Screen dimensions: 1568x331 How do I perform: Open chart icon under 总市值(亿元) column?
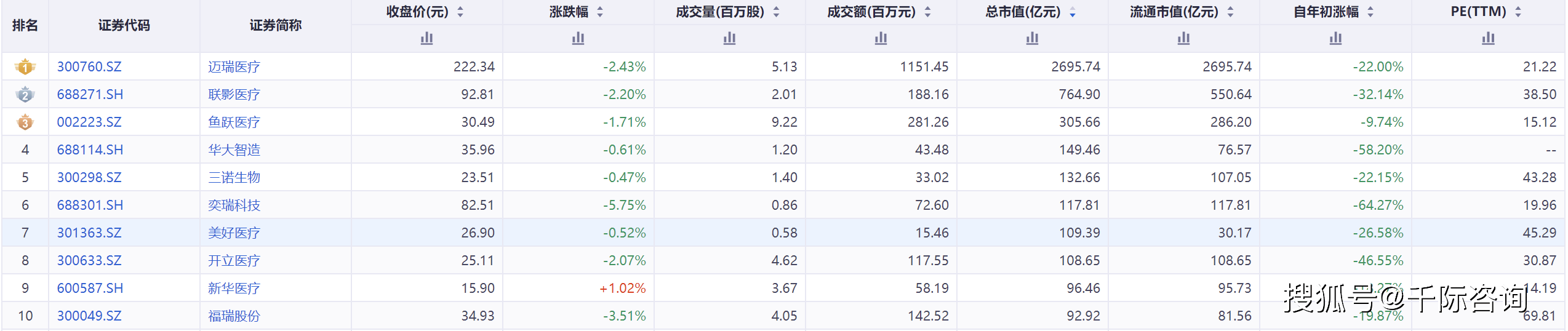pos(1032,39)
